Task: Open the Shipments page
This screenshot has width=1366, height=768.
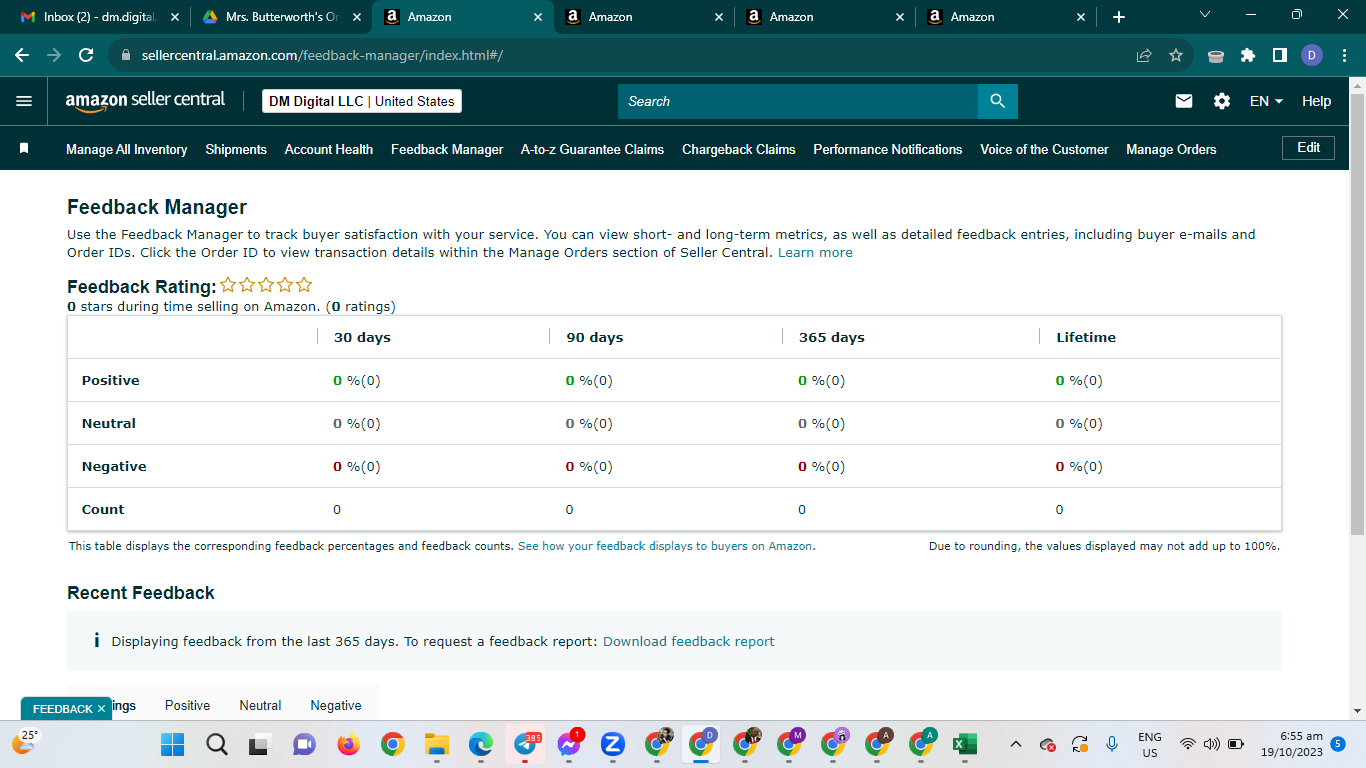Action: click(236, 149)
